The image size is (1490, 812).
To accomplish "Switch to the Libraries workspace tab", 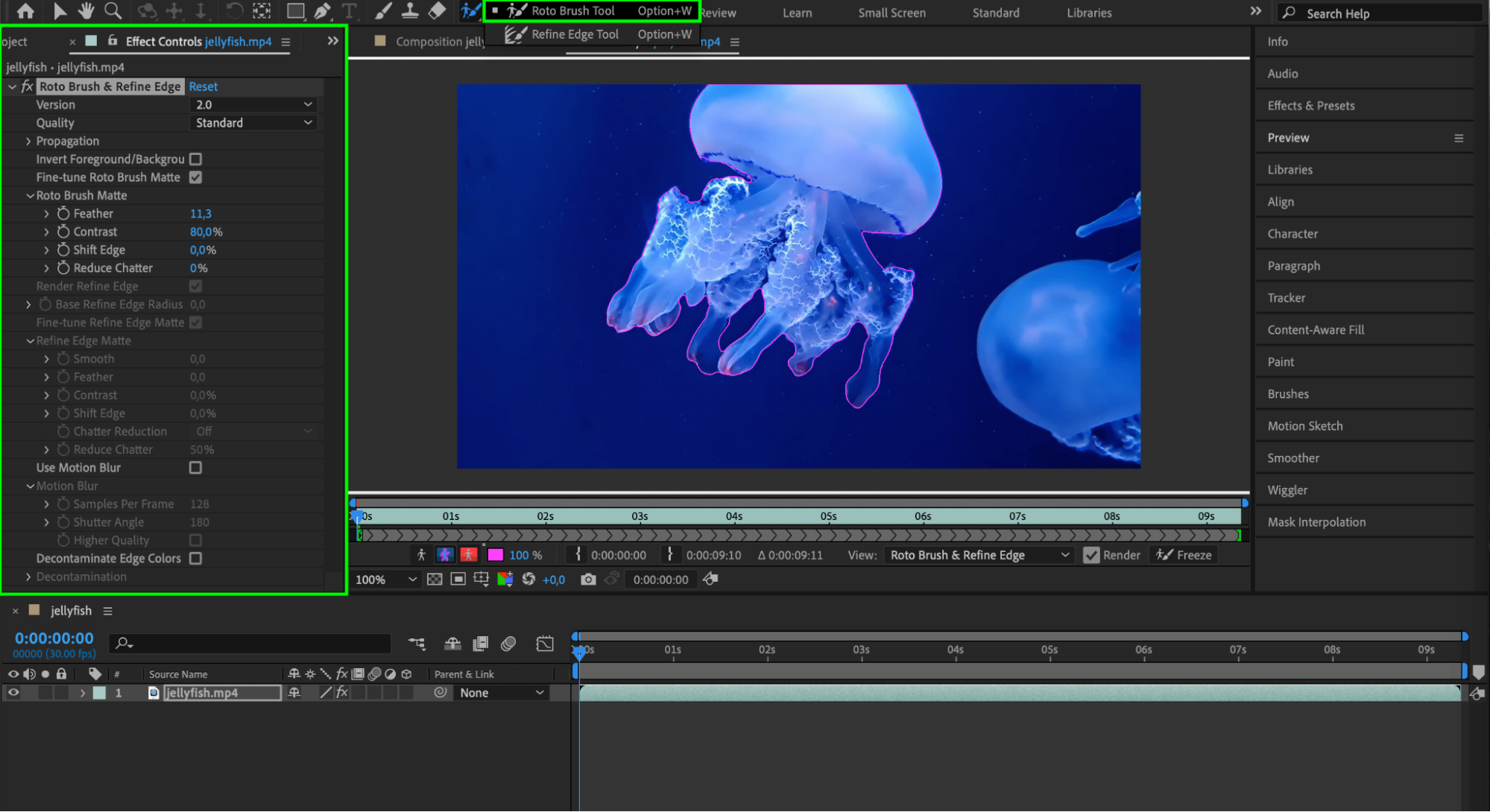I will tap(1088, 13).
